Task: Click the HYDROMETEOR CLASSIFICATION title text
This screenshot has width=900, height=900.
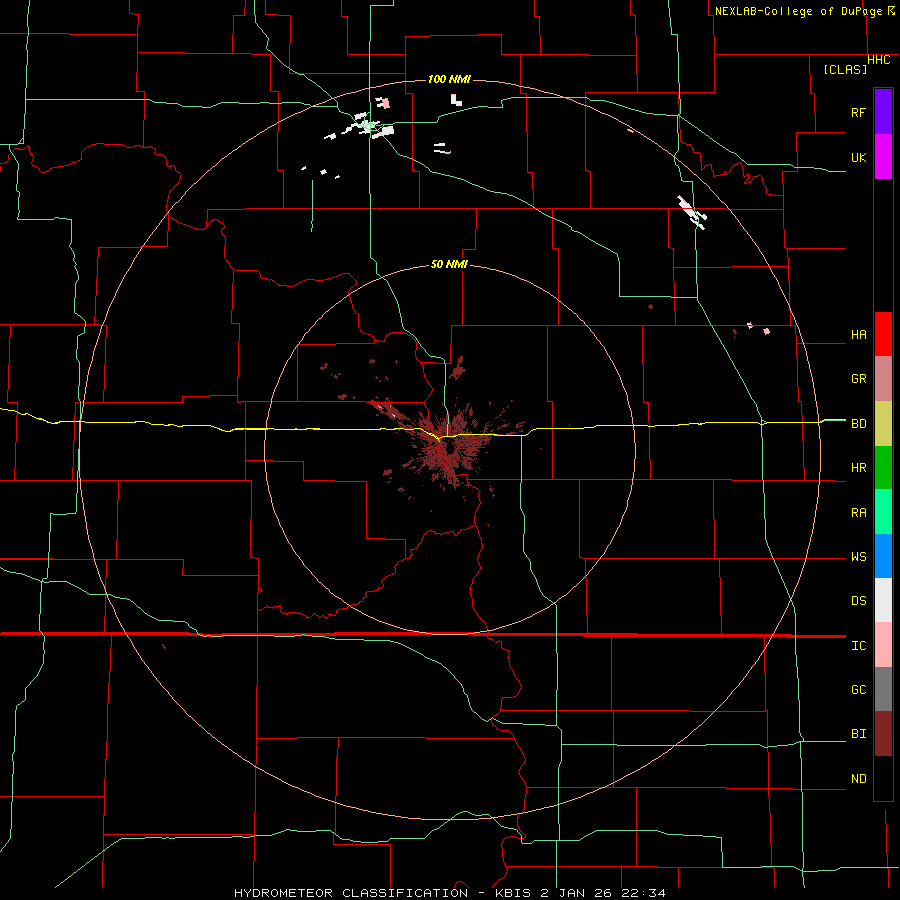Action: tap(351, 893)
